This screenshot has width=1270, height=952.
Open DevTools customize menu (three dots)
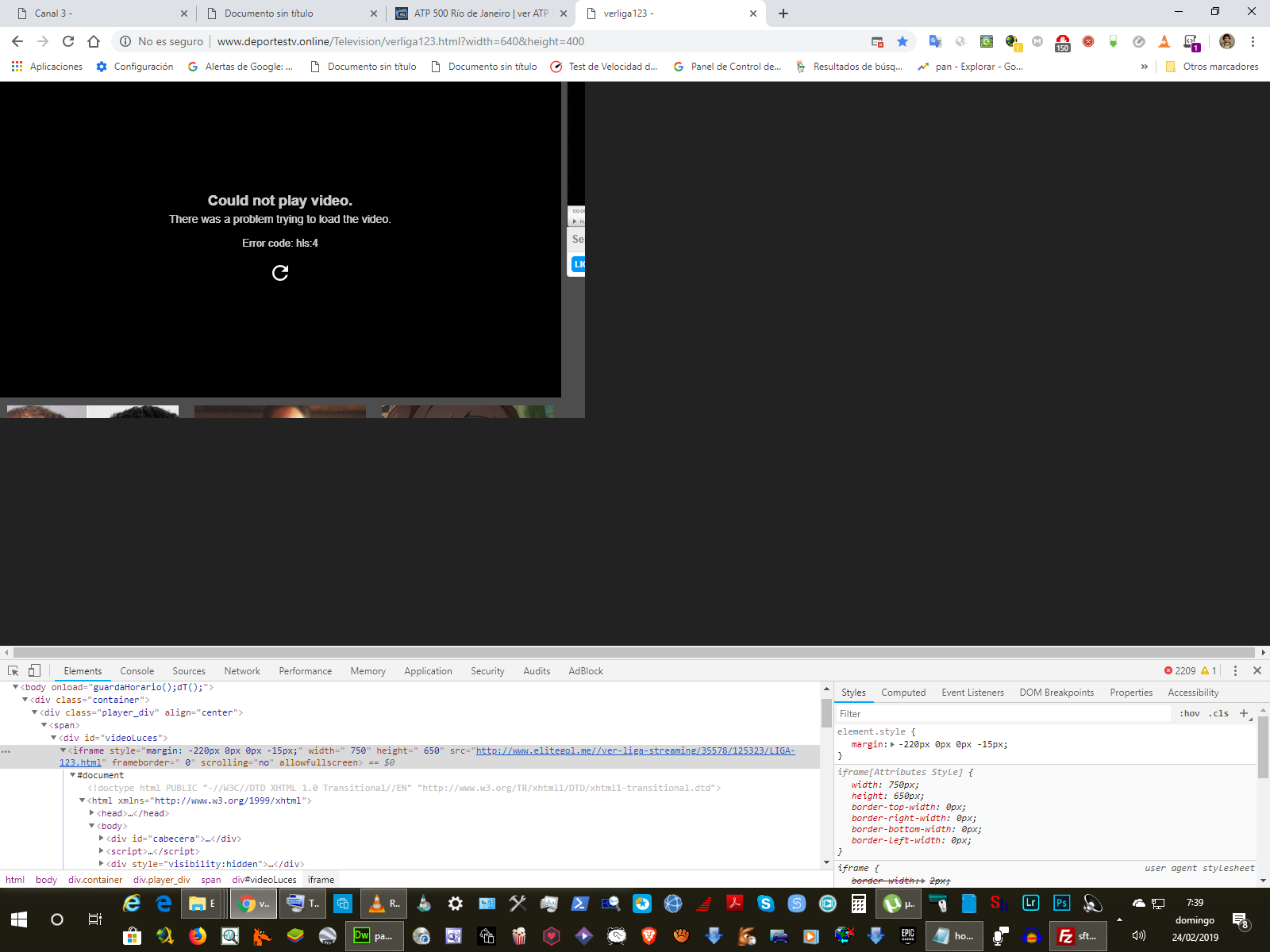pyautogui.click(x=1235, y=670)
